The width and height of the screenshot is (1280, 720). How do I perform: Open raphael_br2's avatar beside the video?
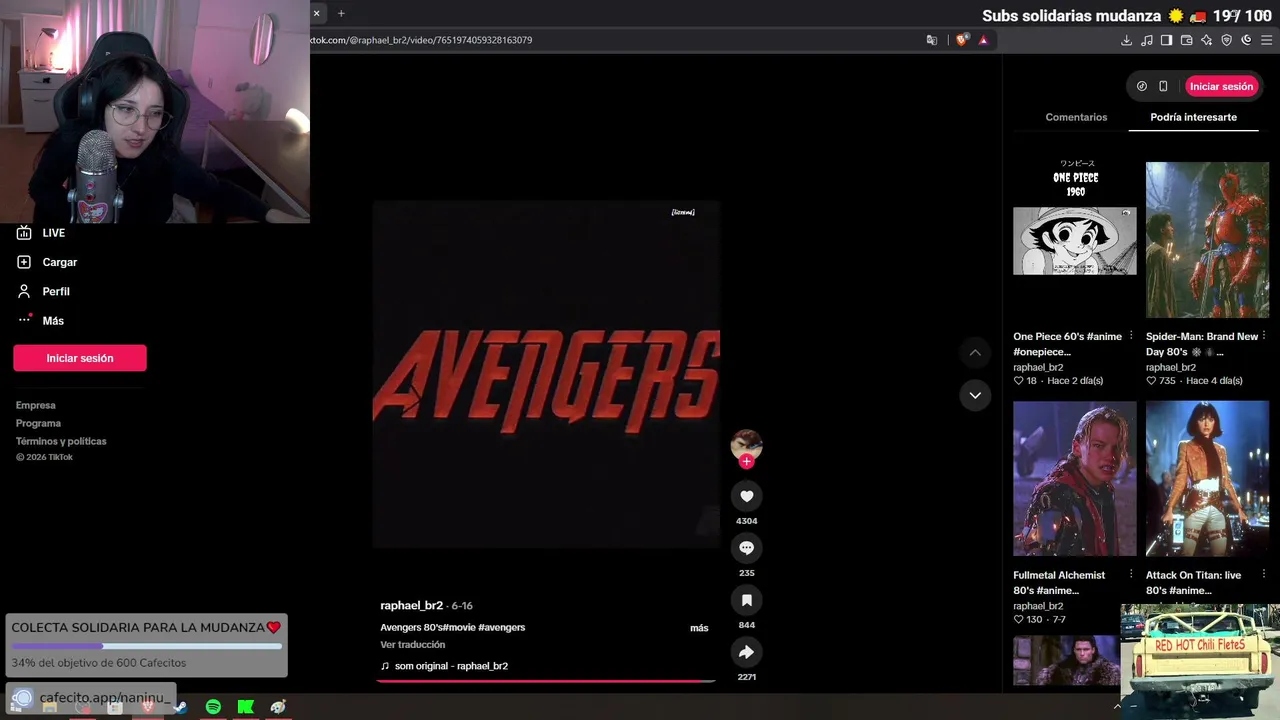(x=746, y=444)
